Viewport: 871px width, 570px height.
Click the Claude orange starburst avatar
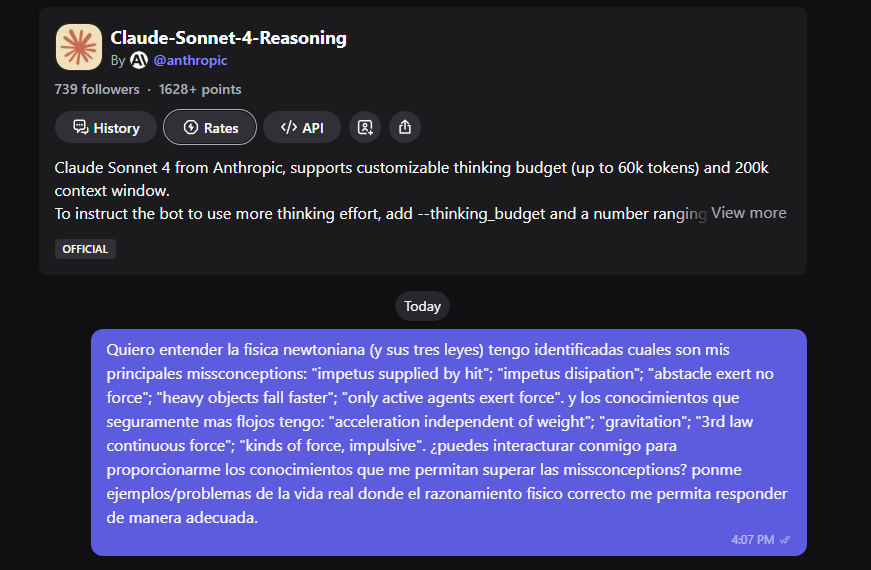(x=78, y=47)
